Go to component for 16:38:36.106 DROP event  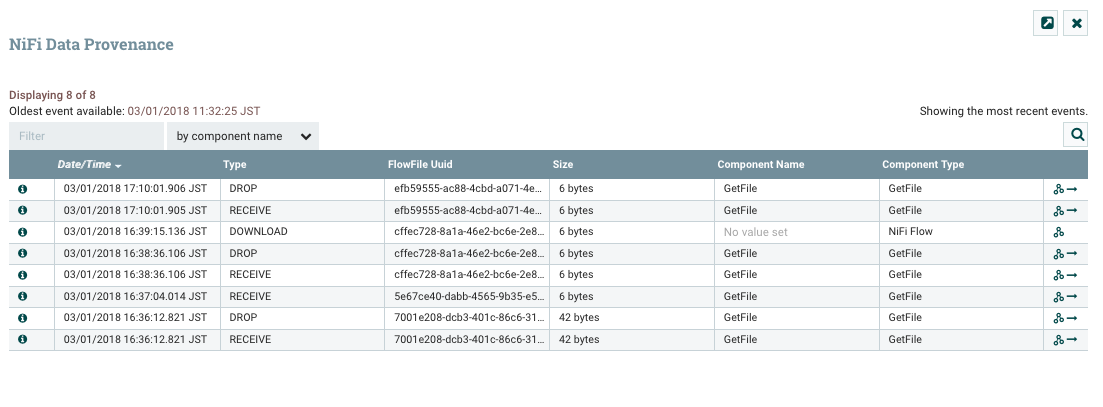[x=1072, y=254]
